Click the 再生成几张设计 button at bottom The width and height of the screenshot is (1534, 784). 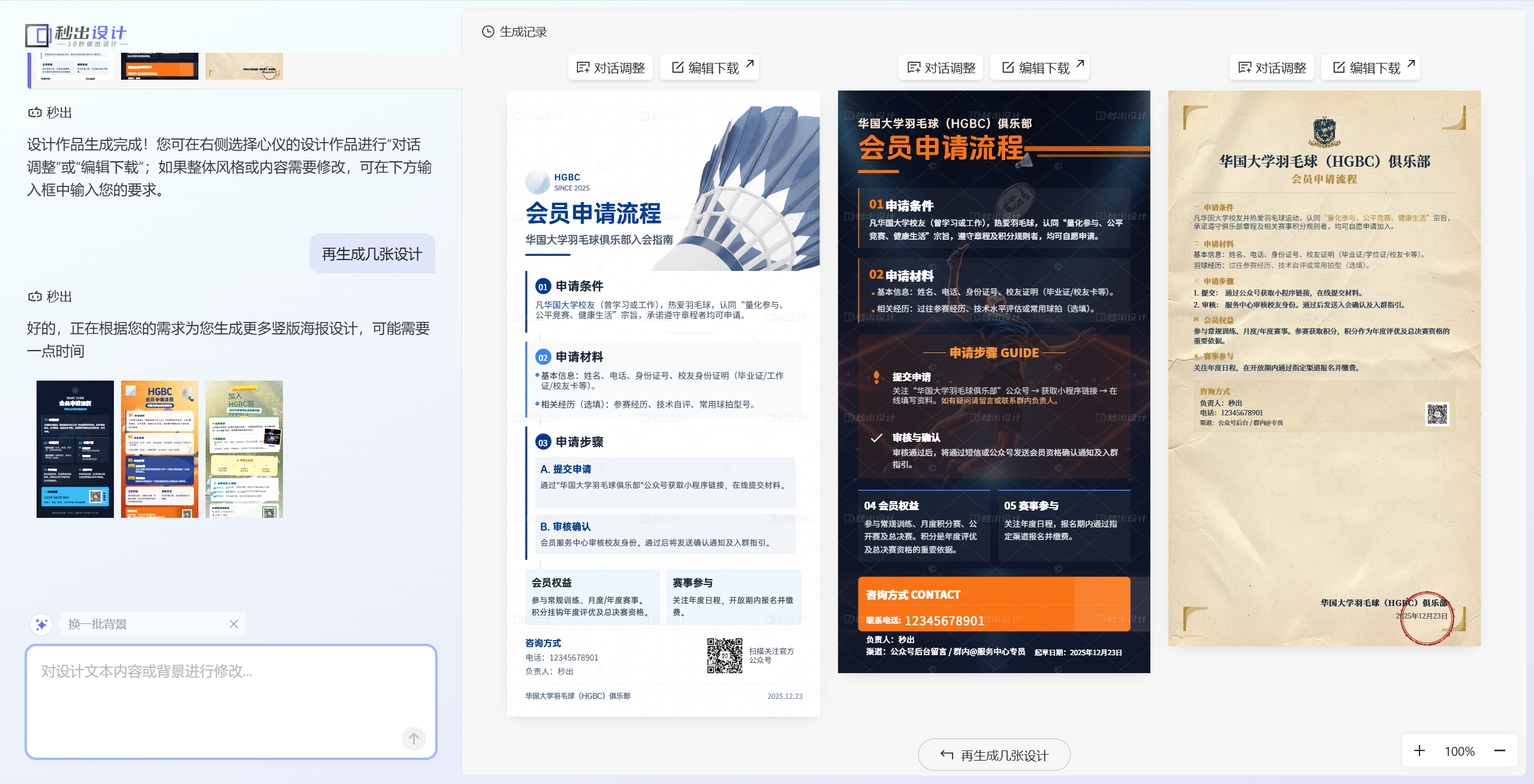pos(994,755)
